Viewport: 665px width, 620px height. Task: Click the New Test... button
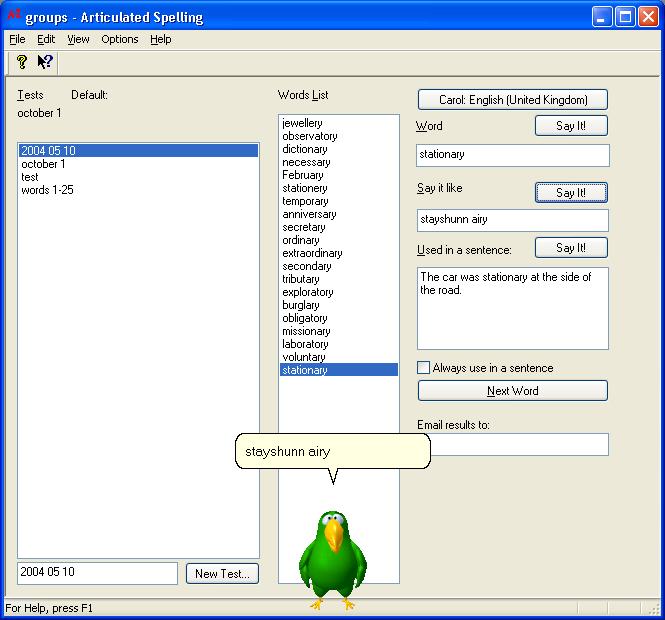point(222,573)
